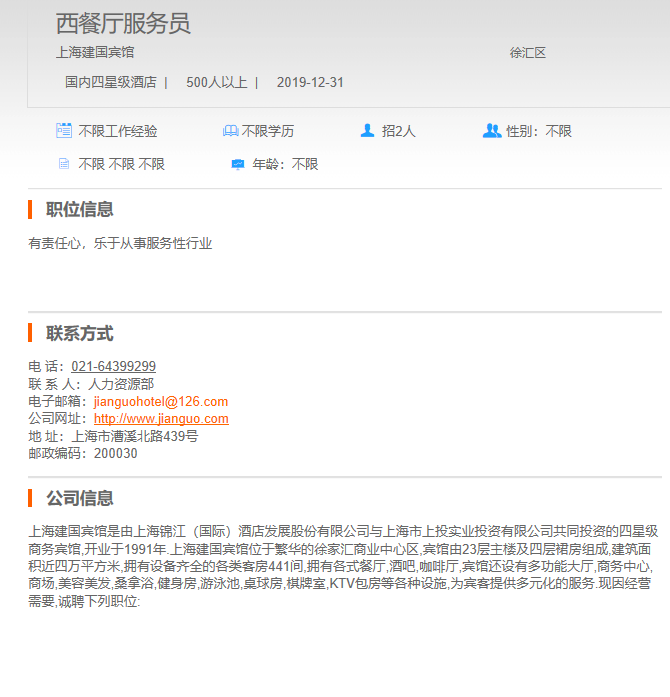Select the company name 上海建国宾馆 under the title
The width and height of the screenshot is (670, 697).
(95, 53)
